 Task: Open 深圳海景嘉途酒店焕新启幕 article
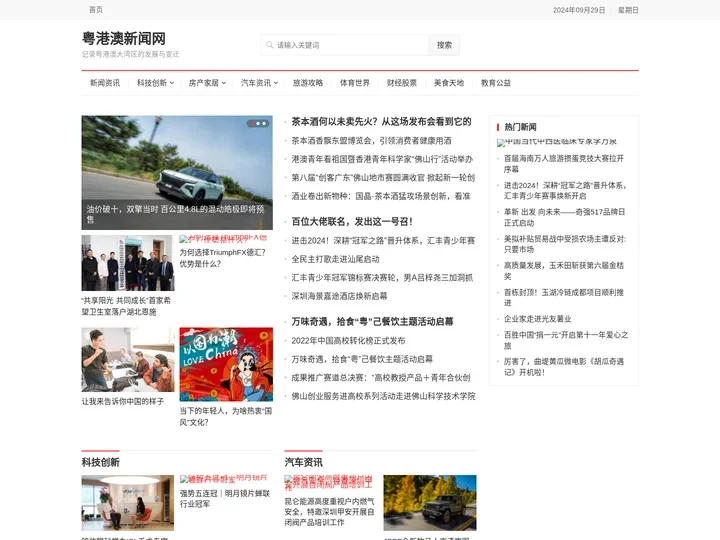point(339,296)
